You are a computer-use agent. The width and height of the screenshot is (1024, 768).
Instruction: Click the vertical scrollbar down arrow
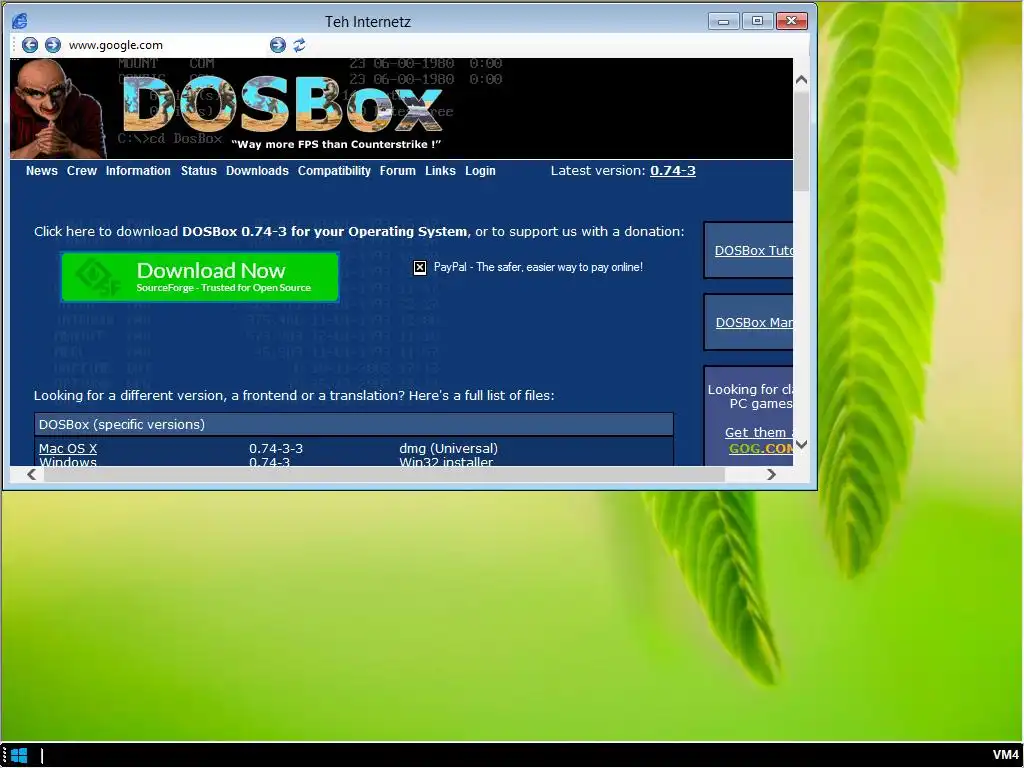[x=801, y=444]
